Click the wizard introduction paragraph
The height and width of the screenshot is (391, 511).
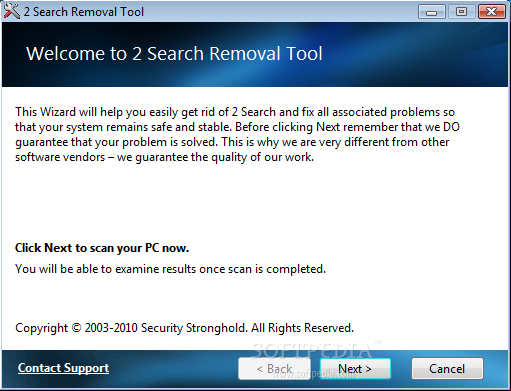[x=237, y=134]
